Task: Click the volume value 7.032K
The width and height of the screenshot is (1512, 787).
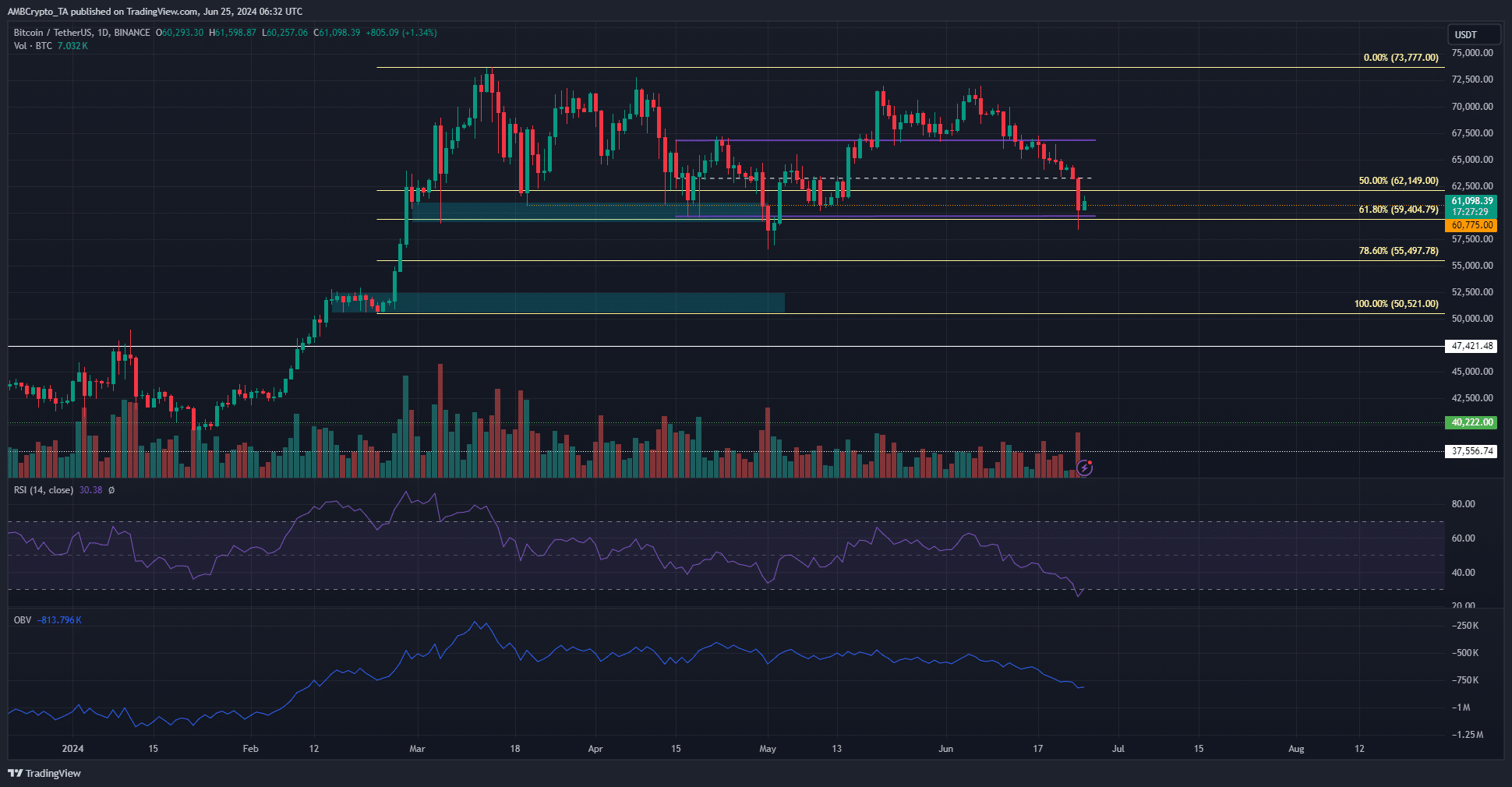Action: pos(72,46)
